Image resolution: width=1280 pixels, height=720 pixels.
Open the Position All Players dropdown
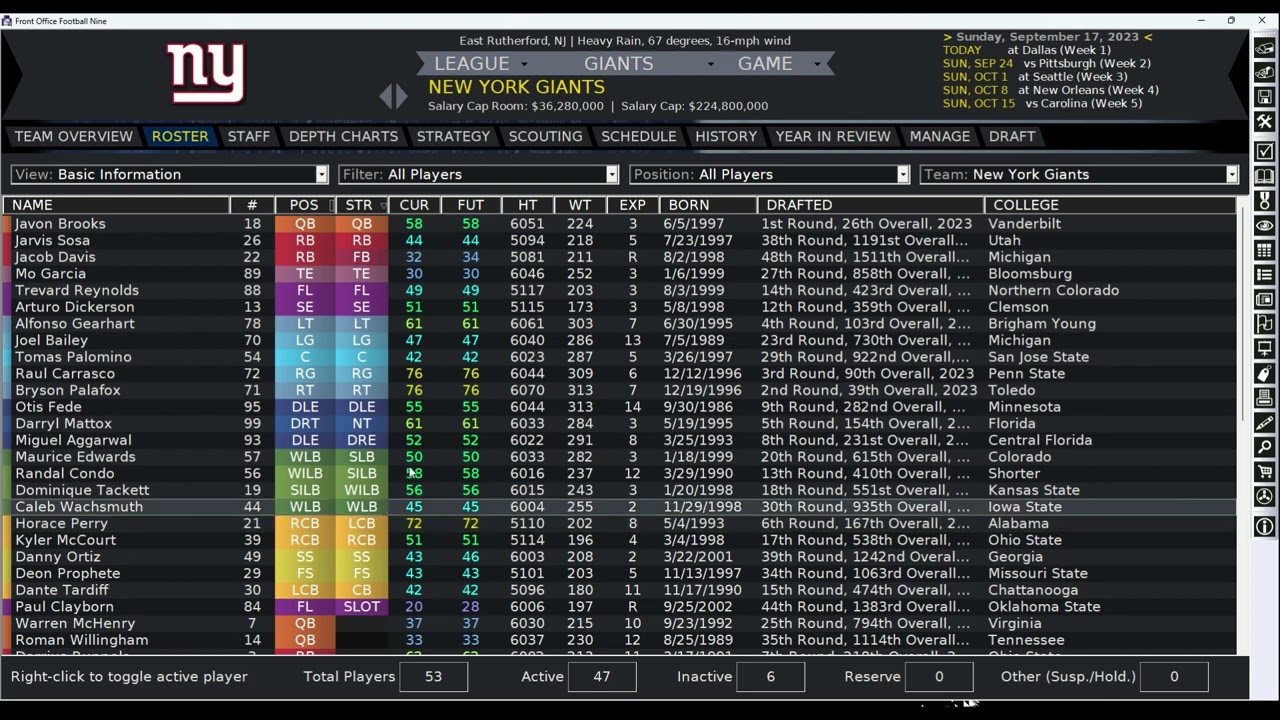770,174
